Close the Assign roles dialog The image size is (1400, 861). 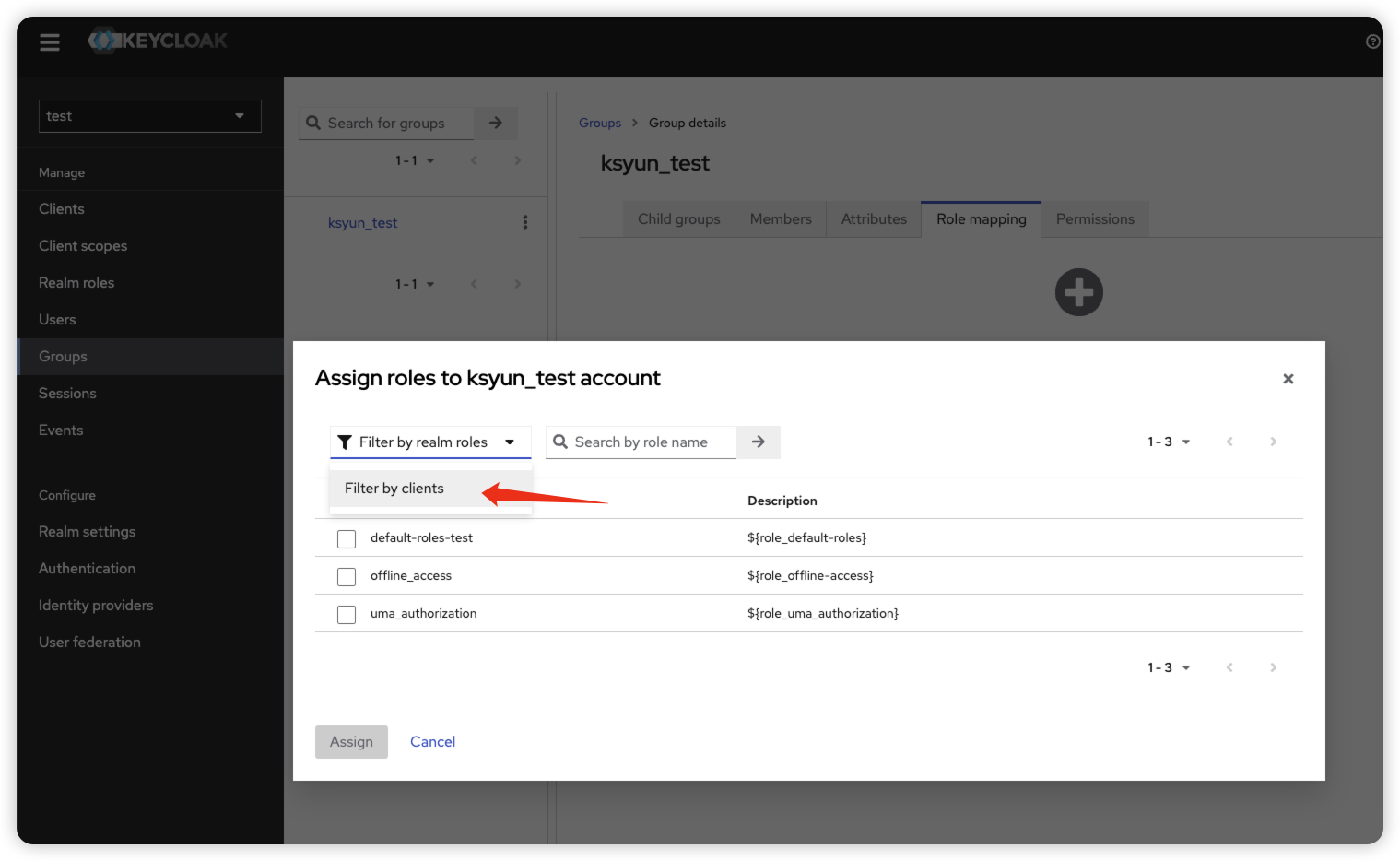coord(1288,379)
